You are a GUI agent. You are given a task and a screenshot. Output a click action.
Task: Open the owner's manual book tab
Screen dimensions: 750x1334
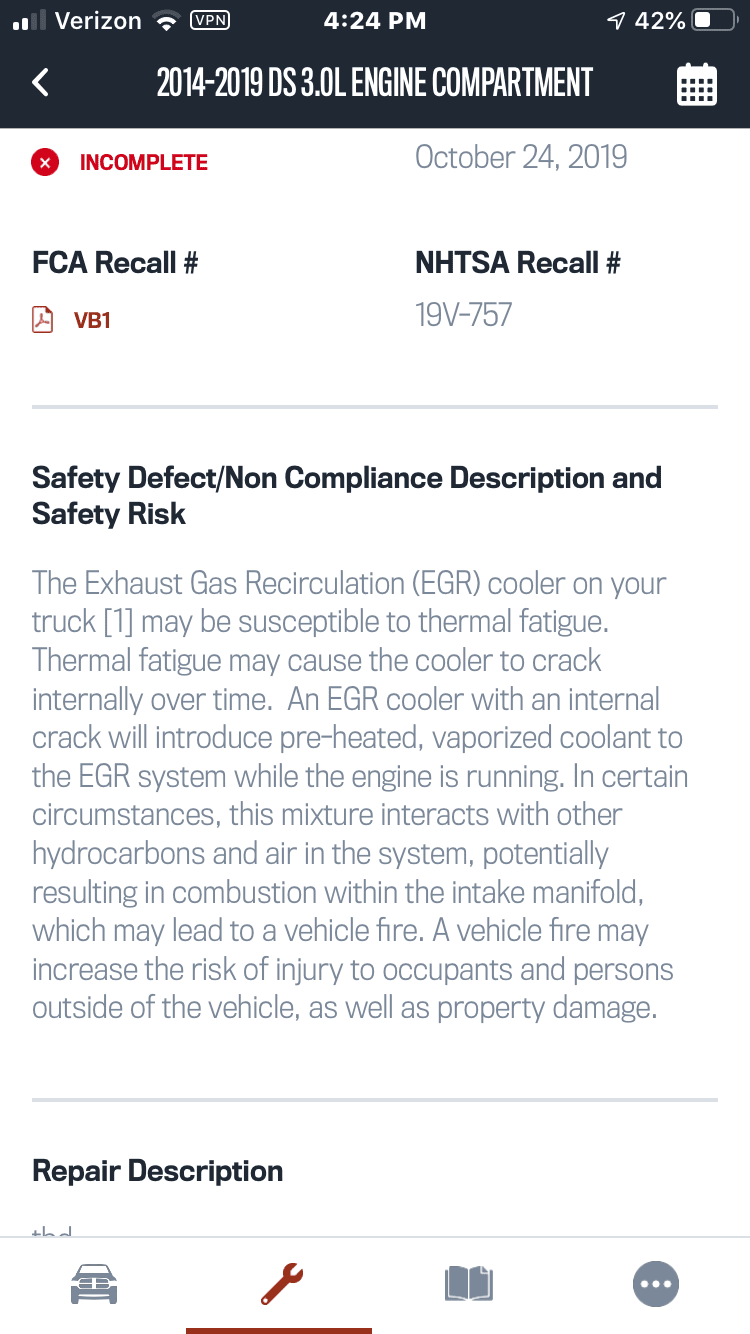(469, 1283)
